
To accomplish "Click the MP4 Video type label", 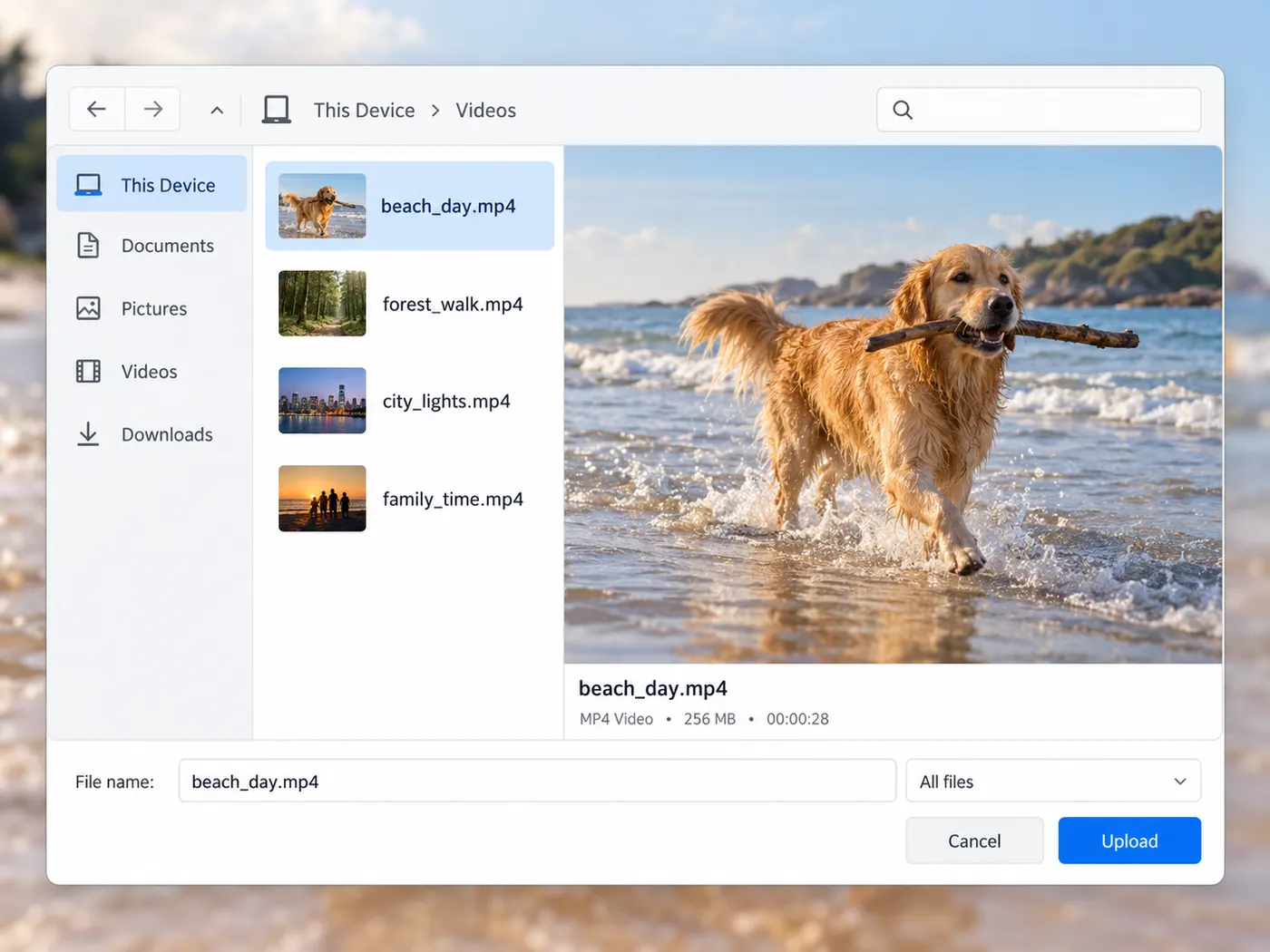I will [x=616, y=719].
